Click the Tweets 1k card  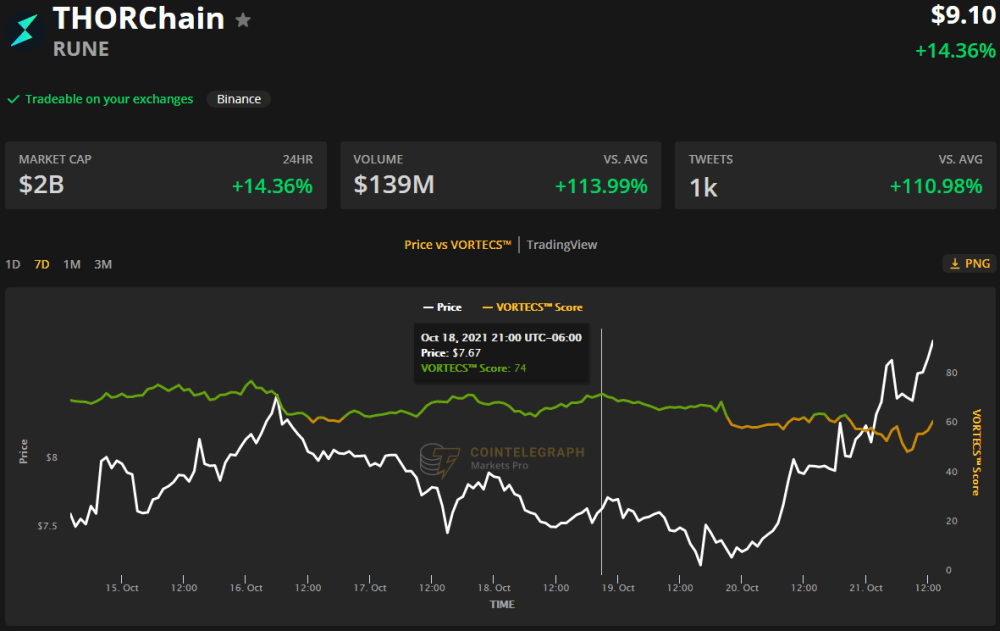click(835, 175)
